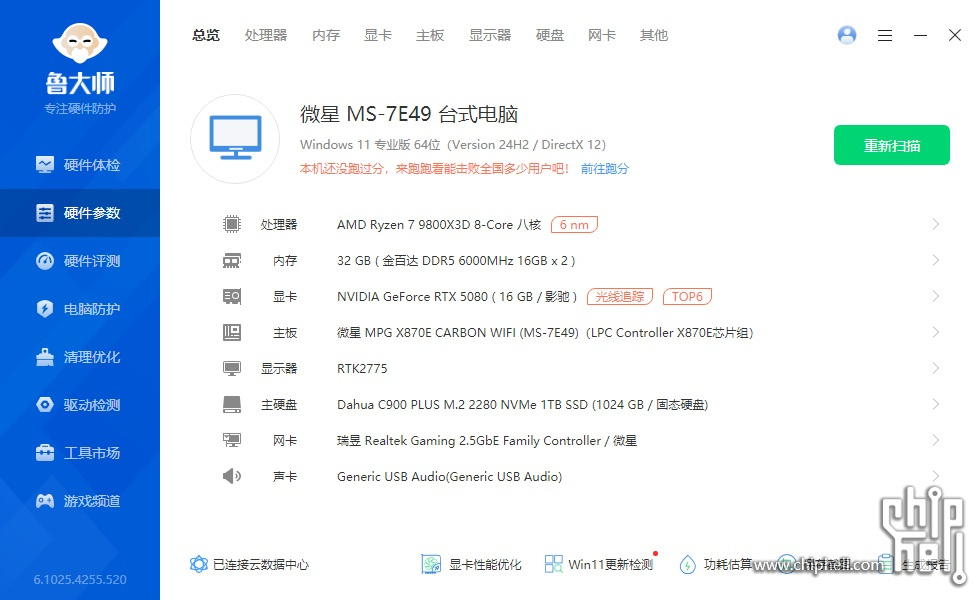980x600 pixels.
Task: Click the main hard disk icon
Action: tap(232, 404)
